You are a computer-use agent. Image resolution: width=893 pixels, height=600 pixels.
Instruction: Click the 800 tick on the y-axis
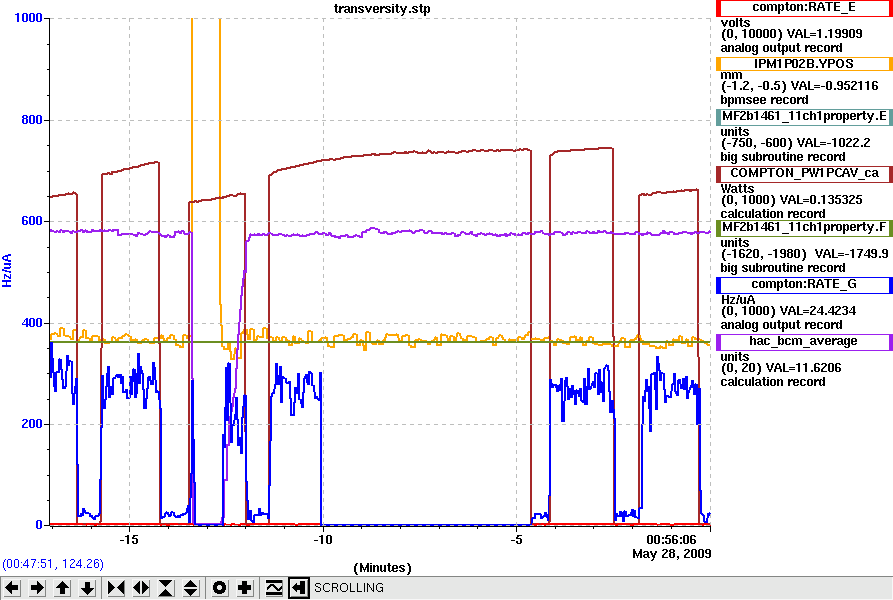pos(31,120)
